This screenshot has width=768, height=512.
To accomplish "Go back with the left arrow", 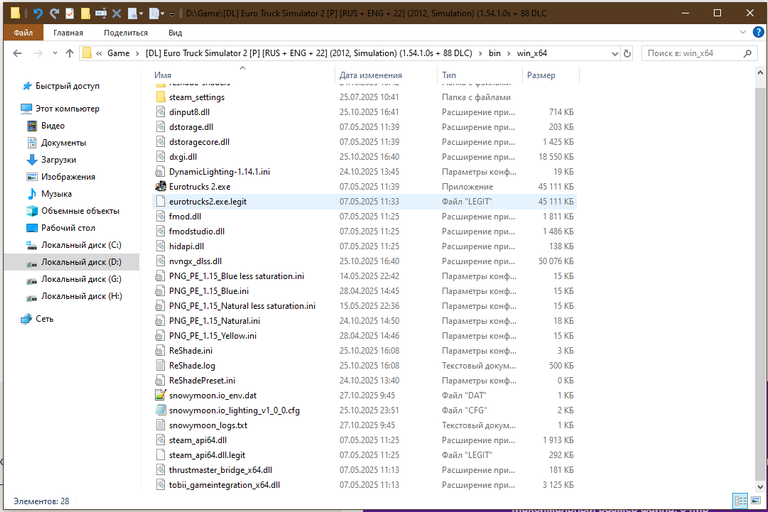I will pyautogui.click(x=18, y=53).
